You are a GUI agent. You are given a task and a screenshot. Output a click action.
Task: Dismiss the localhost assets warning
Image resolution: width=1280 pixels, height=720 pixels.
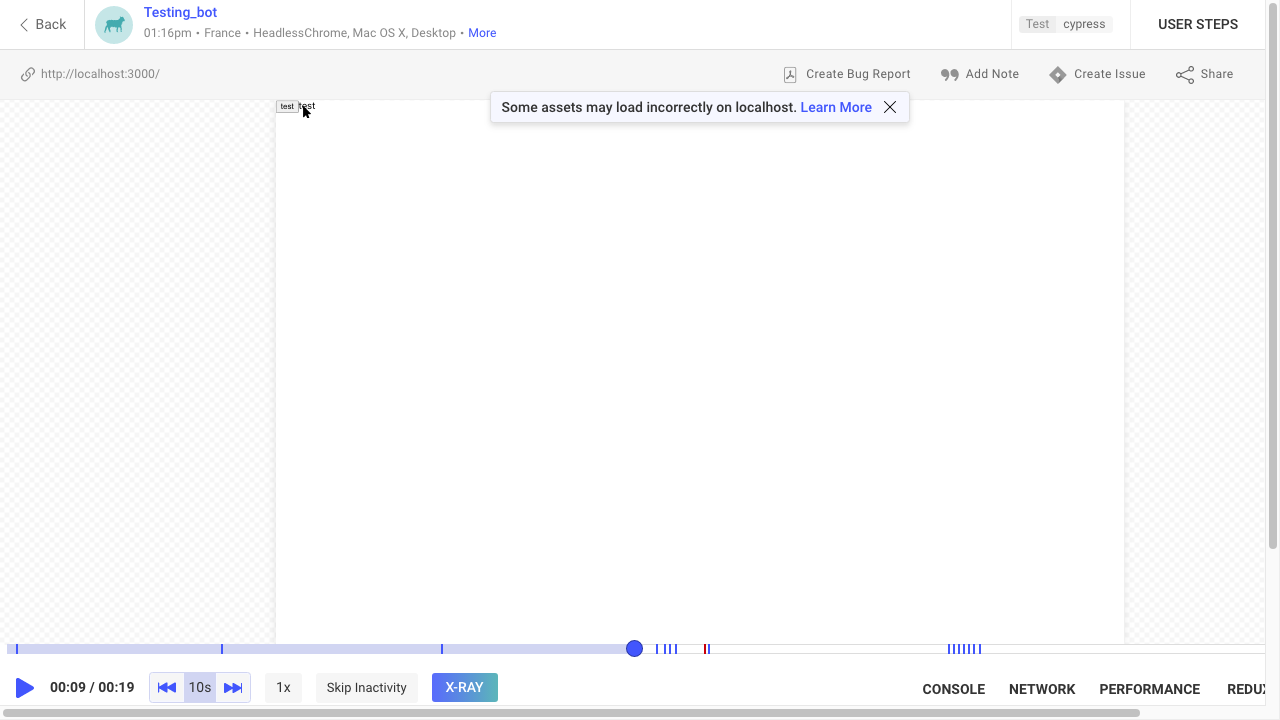point(890,107)
